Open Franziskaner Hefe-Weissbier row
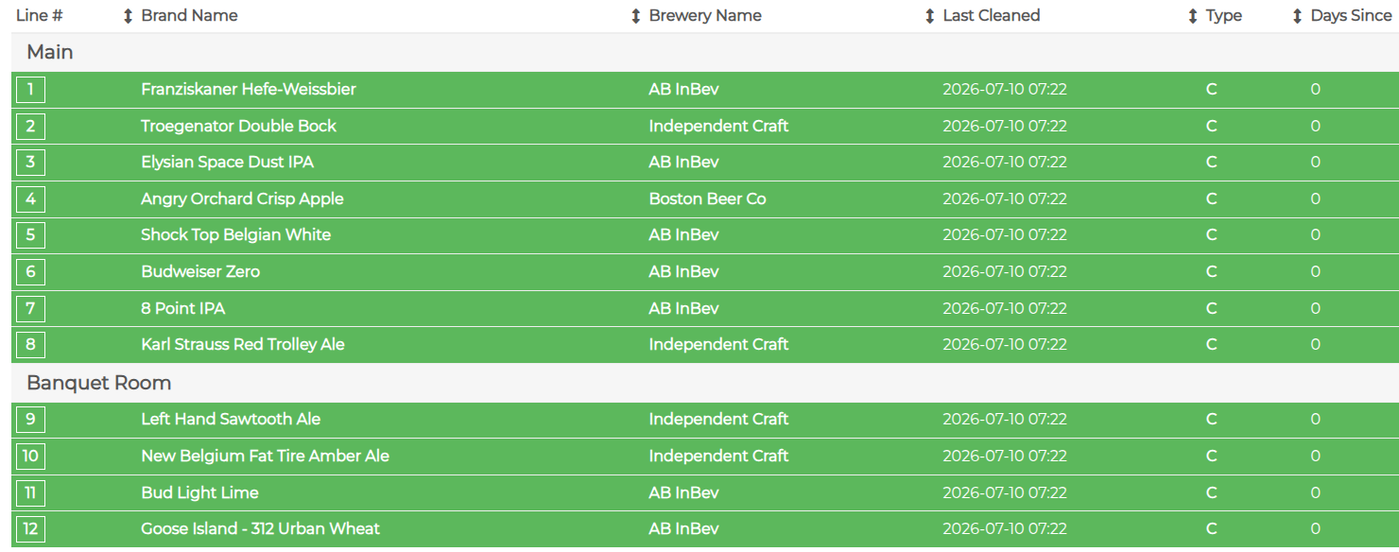The height and width of the screenshot is (552, 1399). [705, 89]
